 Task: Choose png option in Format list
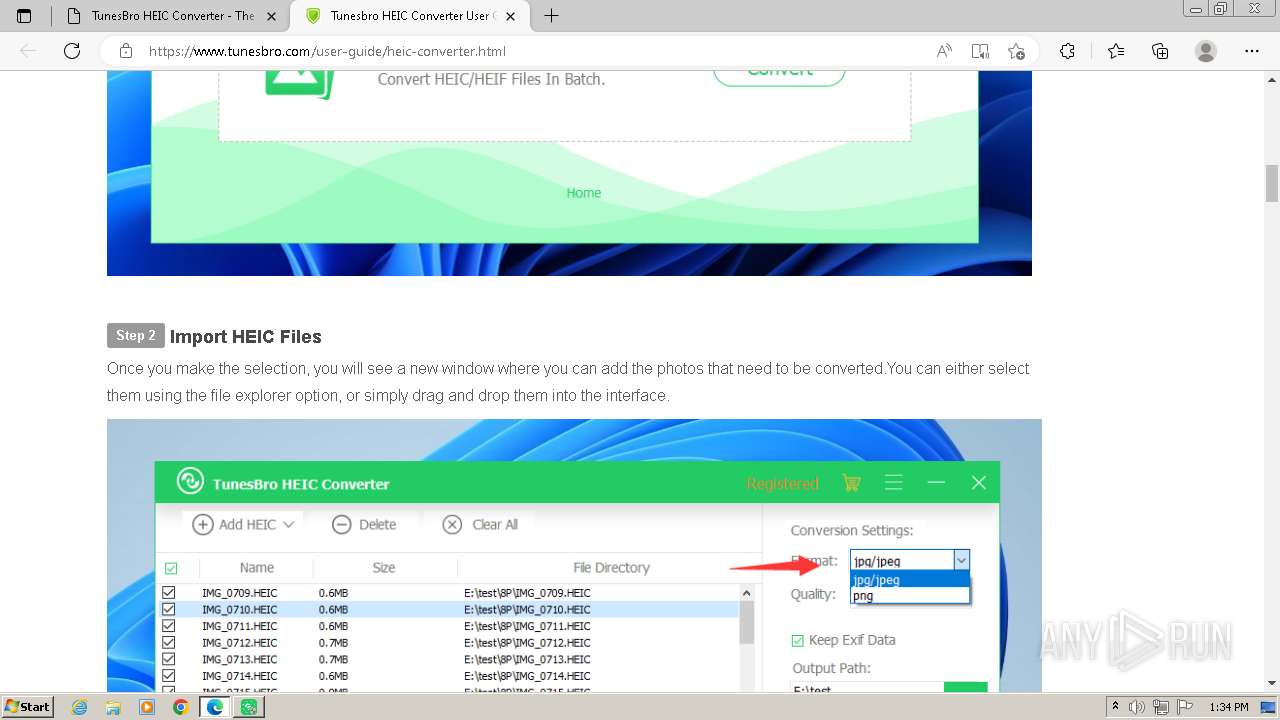point(910,595)
